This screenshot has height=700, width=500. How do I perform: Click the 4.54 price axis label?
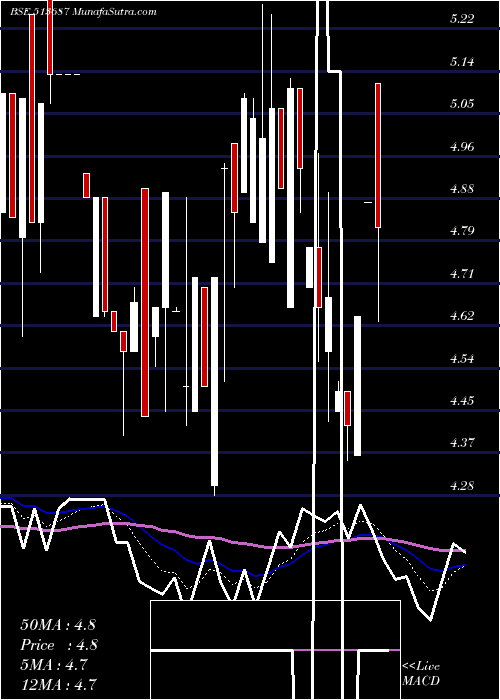tap(462, 358)
